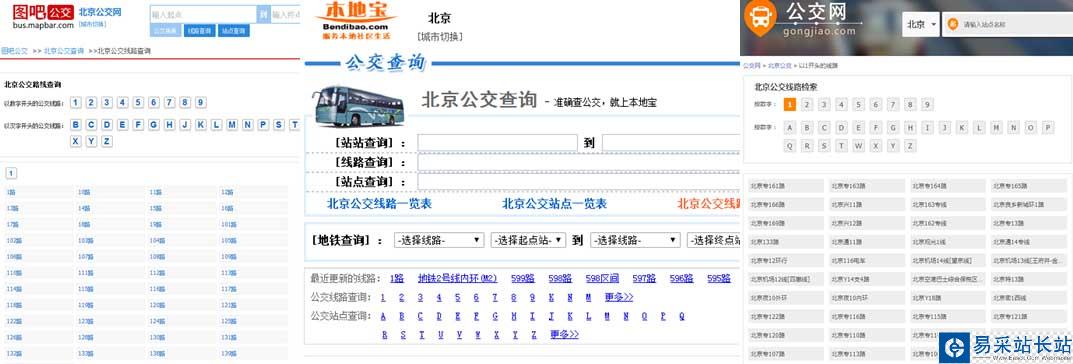This screenshot has width=1073, height=364.
Task: Click the orange bus logo of gongjiao.com
Action: tap(760, 18)
